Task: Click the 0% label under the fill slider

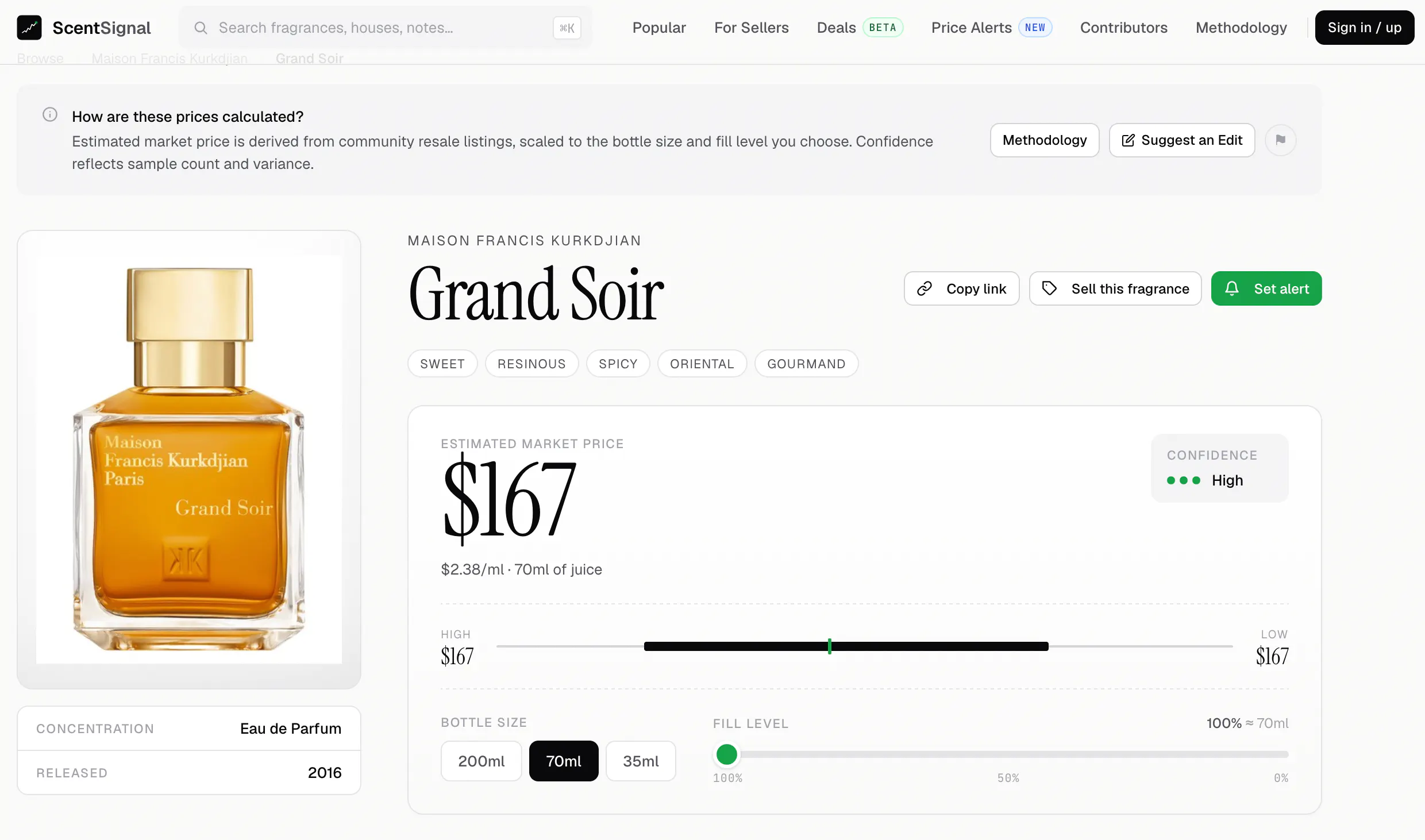Action: tap(1281, 778)
